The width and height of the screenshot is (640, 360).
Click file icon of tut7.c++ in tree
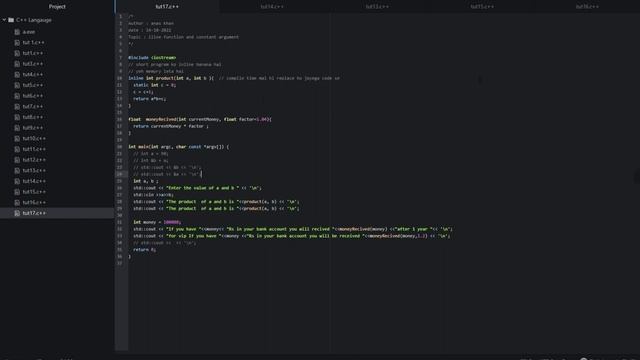(17, 106)
